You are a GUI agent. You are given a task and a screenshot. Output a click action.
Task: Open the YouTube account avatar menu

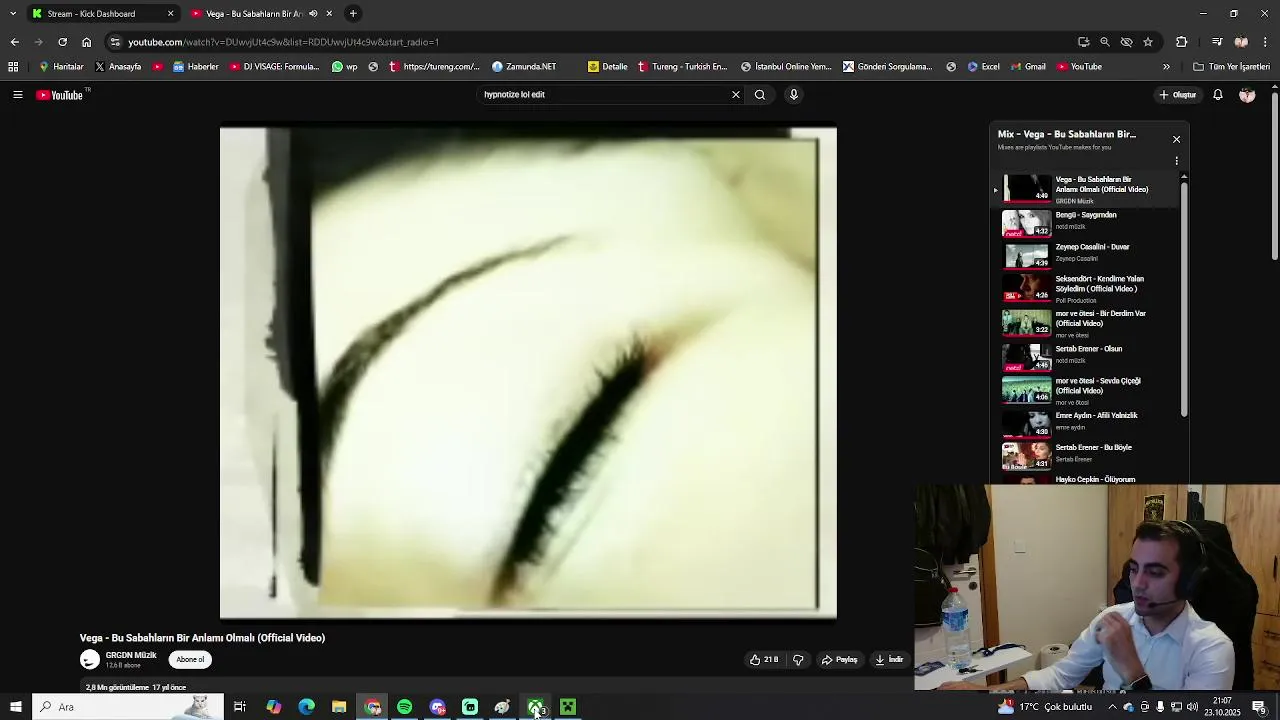(x=1247, y=95)
